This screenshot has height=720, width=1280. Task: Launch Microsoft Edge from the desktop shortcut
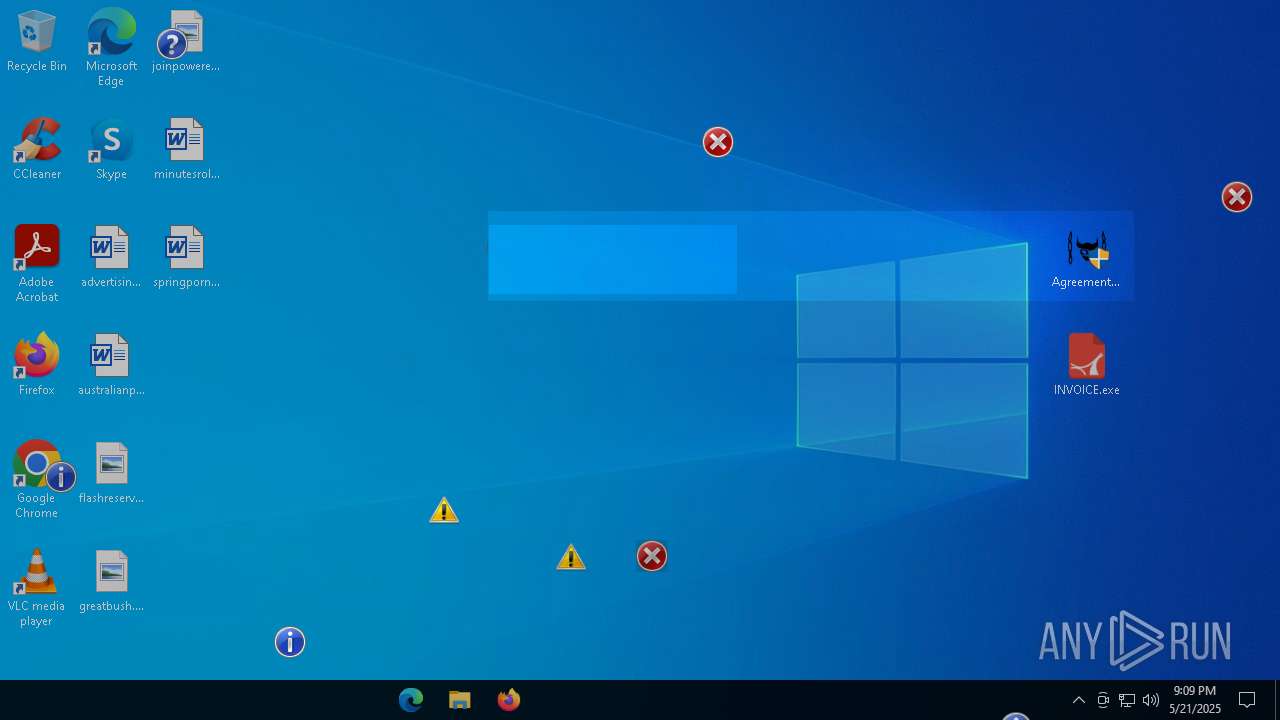coord(111,48)
